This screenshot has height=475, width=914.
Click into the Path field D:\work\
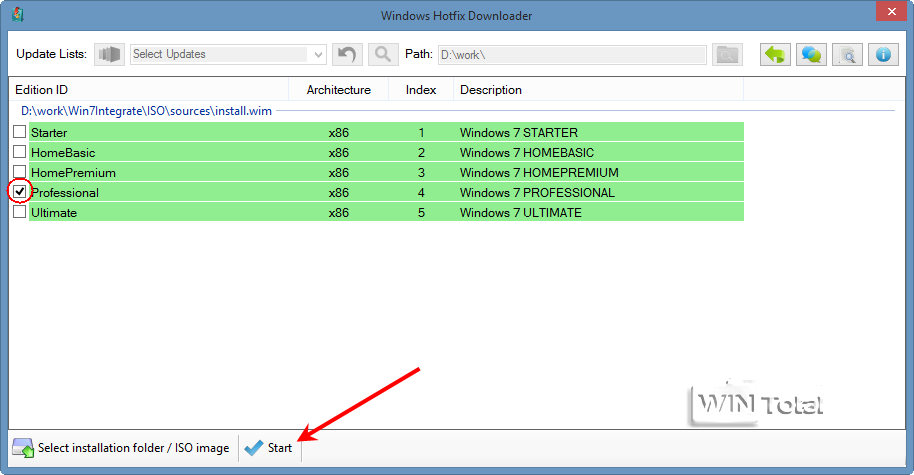click(572, 55)
